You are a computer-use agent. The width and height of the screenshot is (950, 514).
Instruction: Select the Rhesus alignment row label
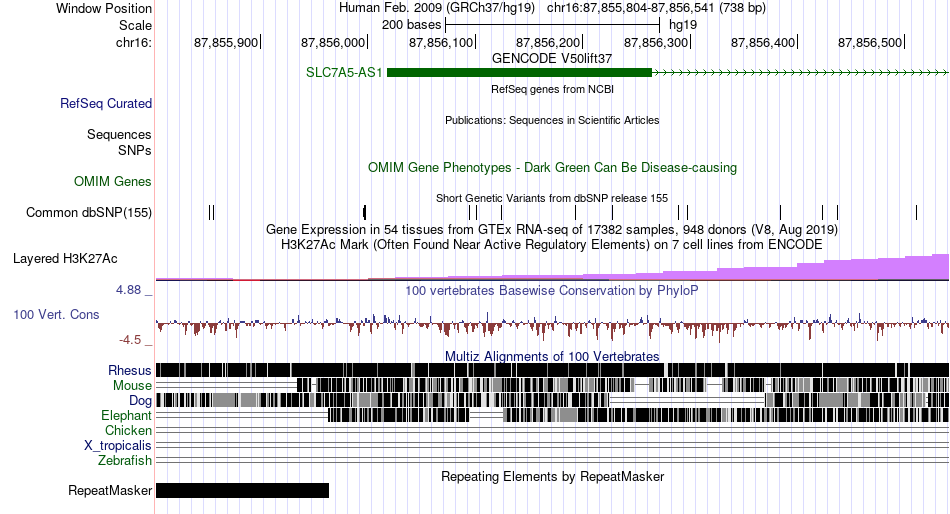(130, 370)
